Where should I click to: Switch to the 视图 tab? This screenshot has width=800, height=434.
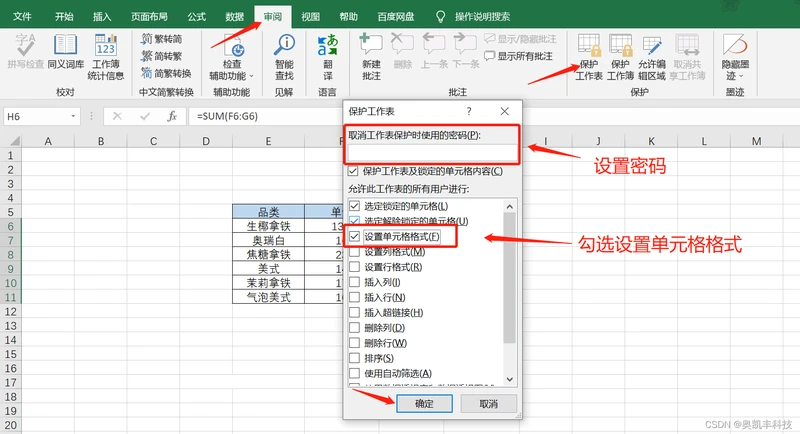pyautogui.click(x=310, y=17)
